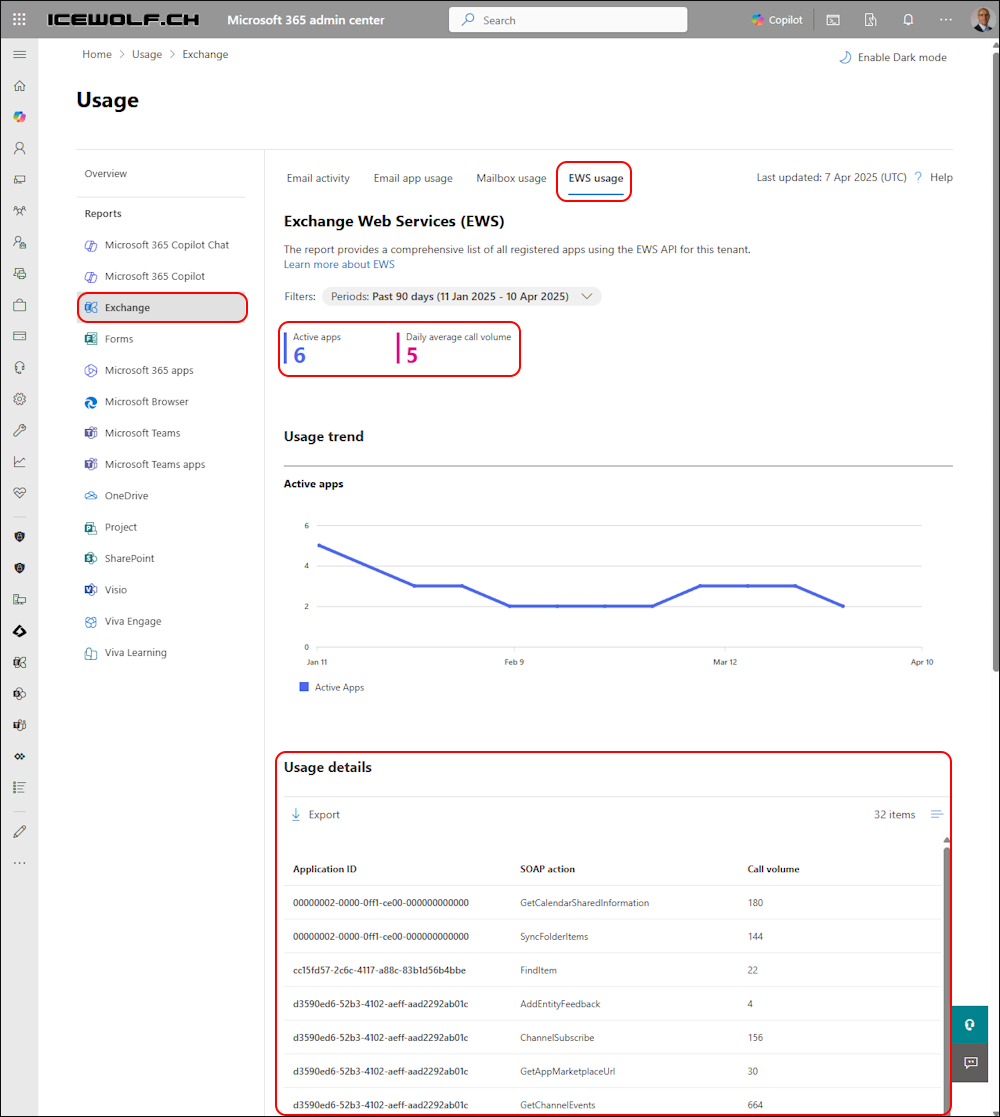Screen dimensions: 1000x1117
Task: Open Copilot icon in the left rail
Action: [19, 117]
